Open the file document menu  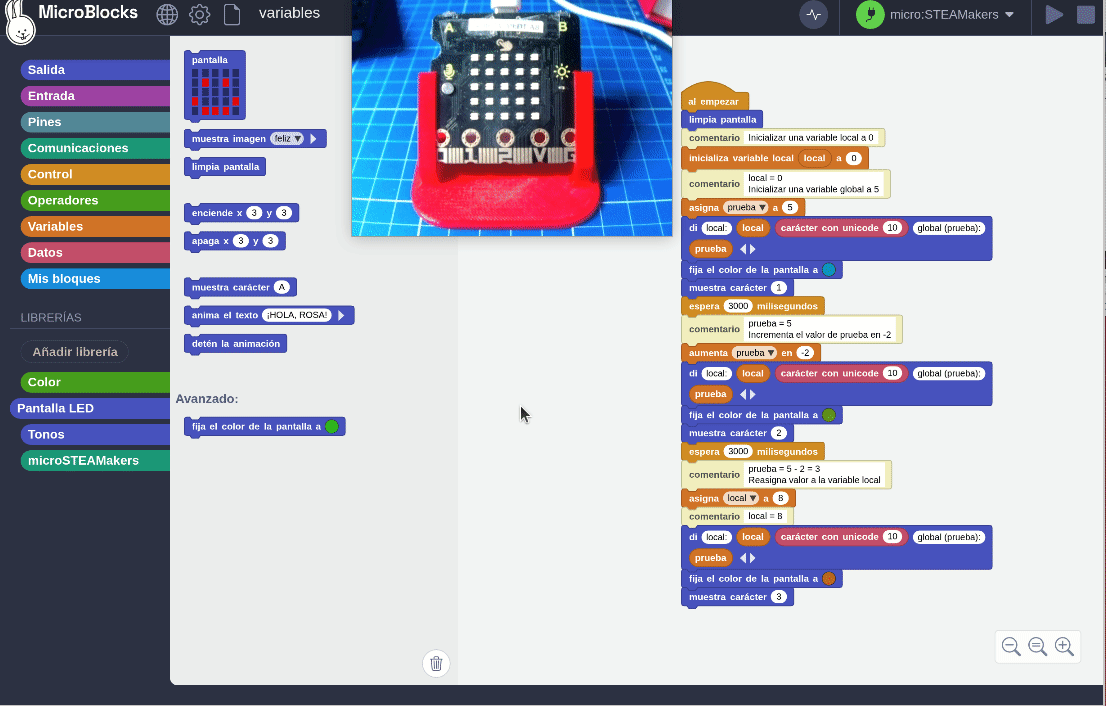(x=232, y=14)
